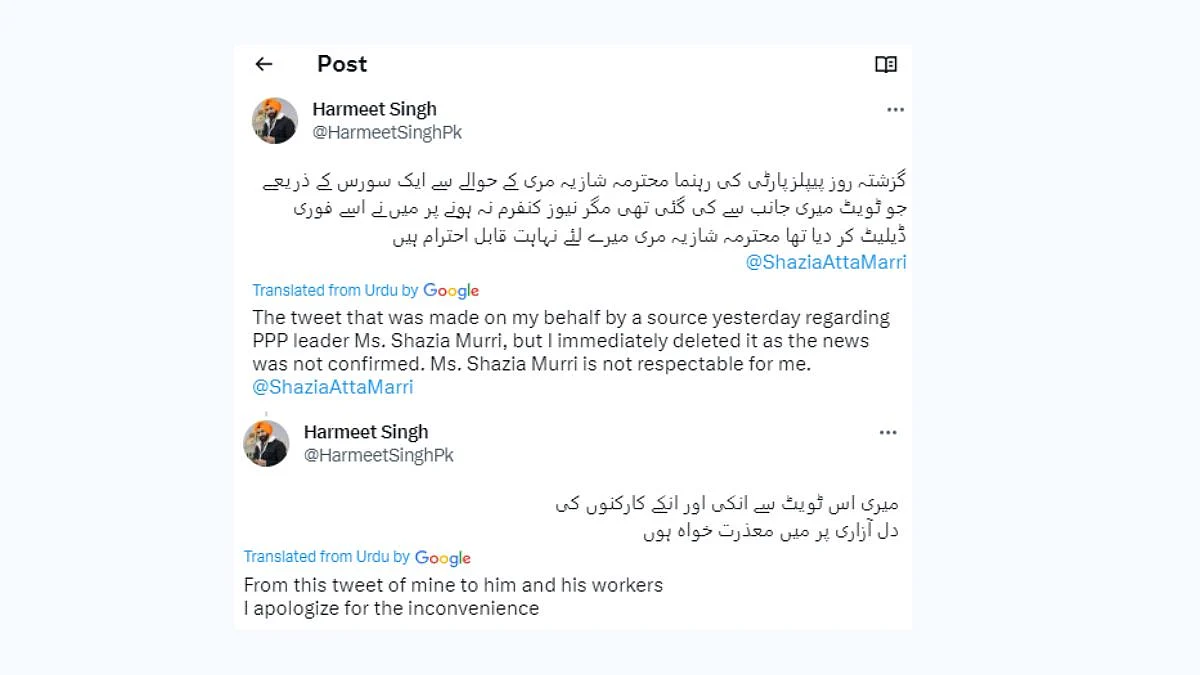The height and width of the screenshot is (675, 1200).
Task: Open @HarmeetSinghPk handle on first post
Action: coord(387,132)
